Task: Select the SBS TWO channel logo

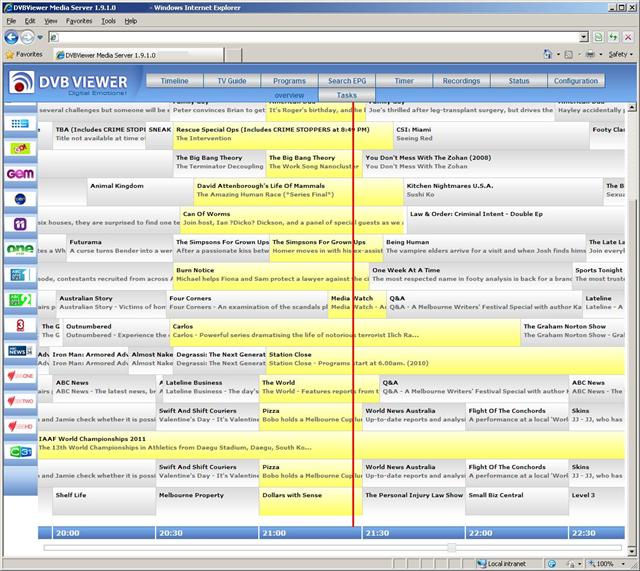Action: (x=20, y=401)
